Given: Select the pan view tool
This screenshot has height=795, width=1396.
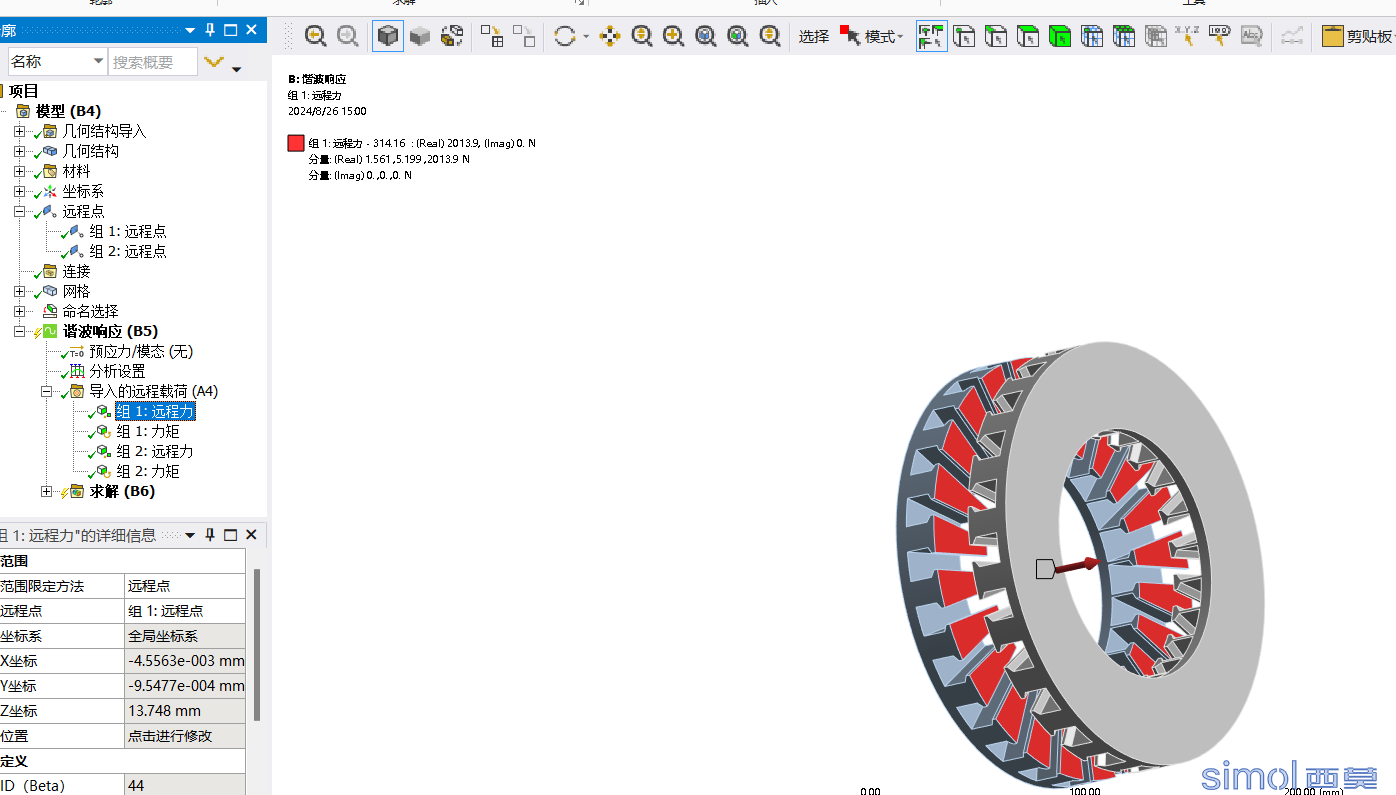Looking at the screenshot, I should 610,36.
